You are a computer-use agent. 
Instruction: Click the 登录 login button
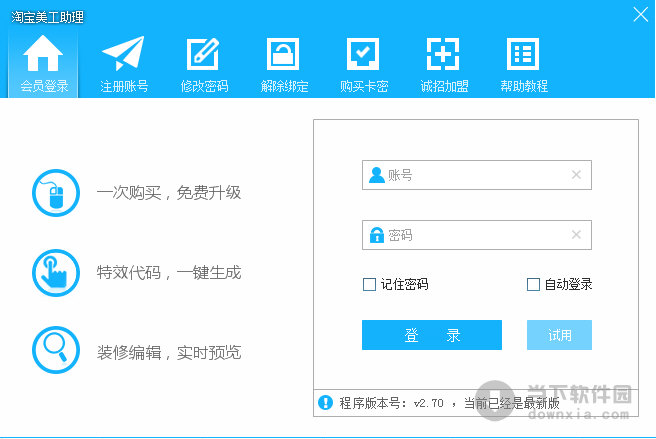pos(432,335)
